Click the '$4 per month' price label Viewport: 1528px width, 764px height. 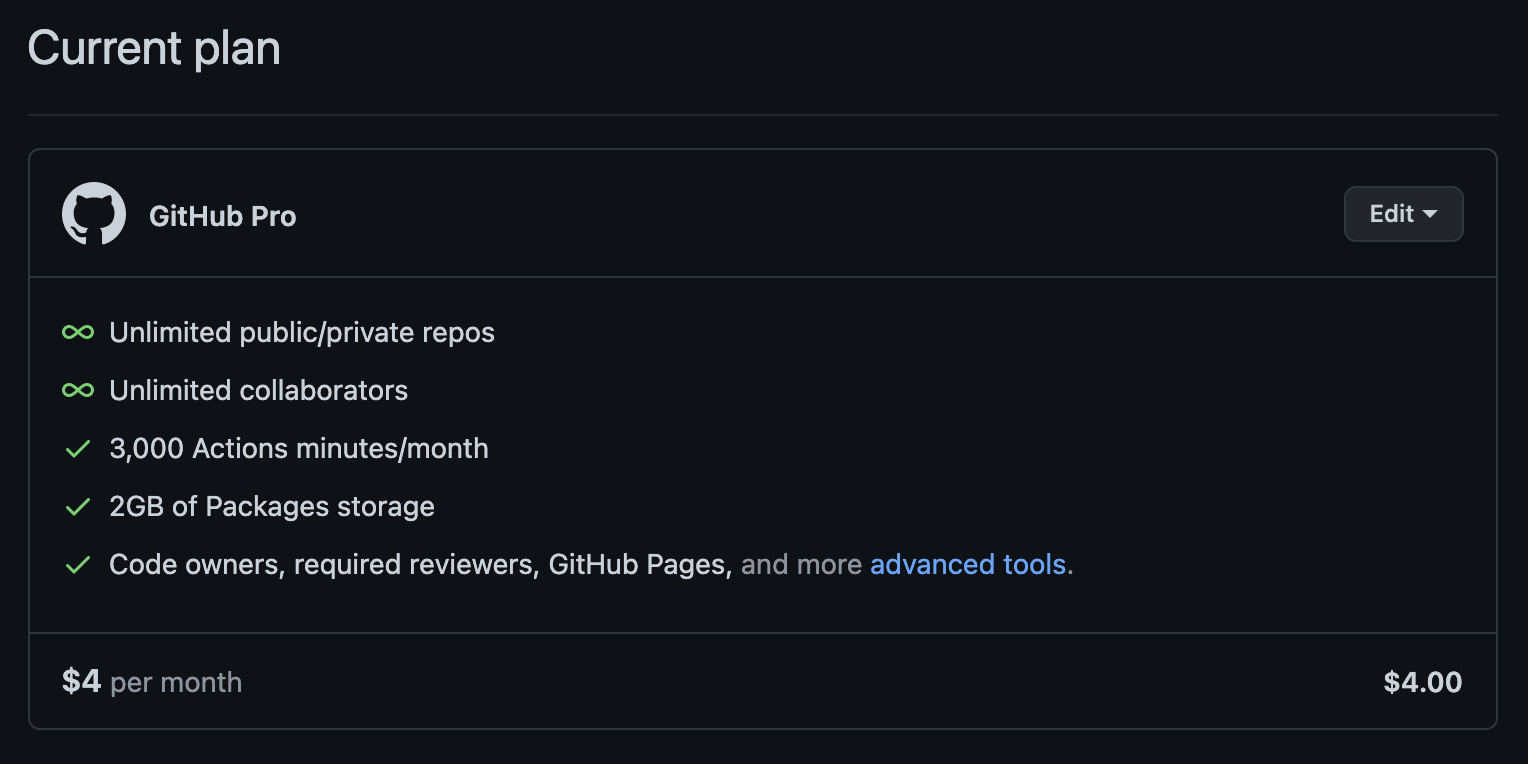point(152,682)
